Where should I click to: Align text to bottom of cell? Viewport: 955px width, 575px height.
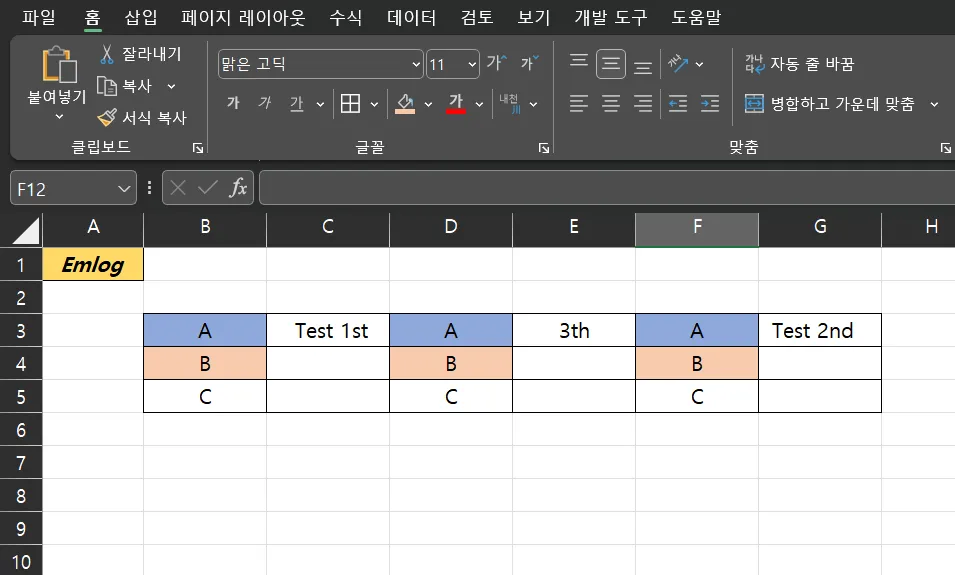click(643, 66)
